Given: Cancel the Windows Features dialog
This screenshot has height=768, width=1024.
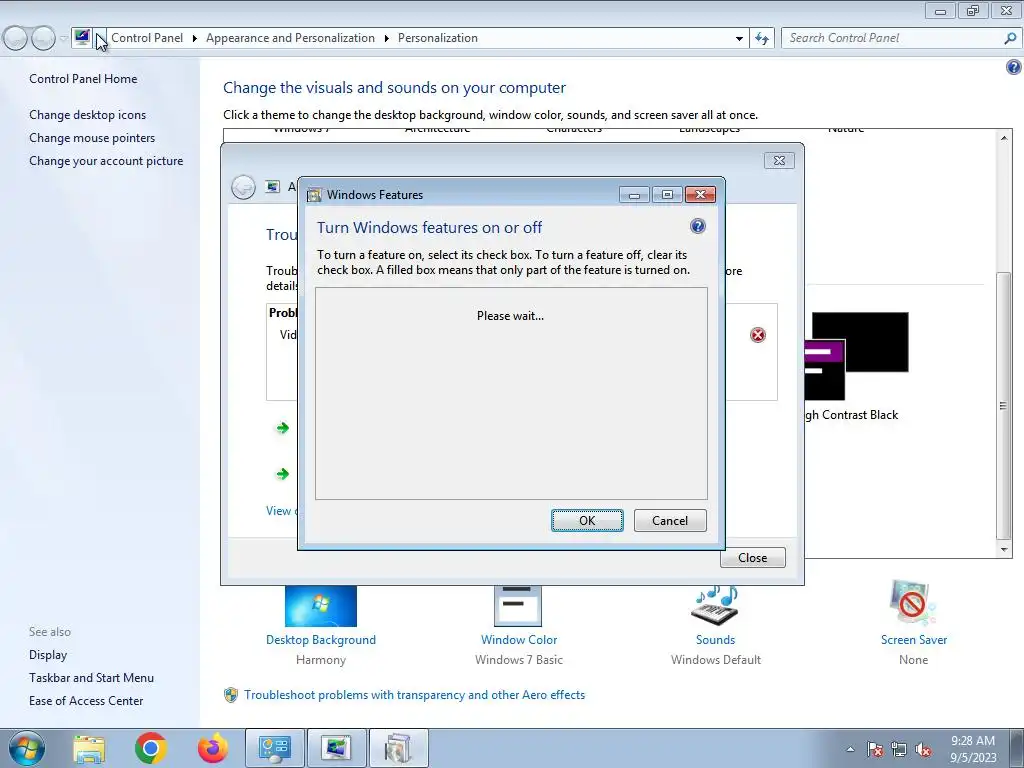Looking at the screenshot, I should click(669, 520).
